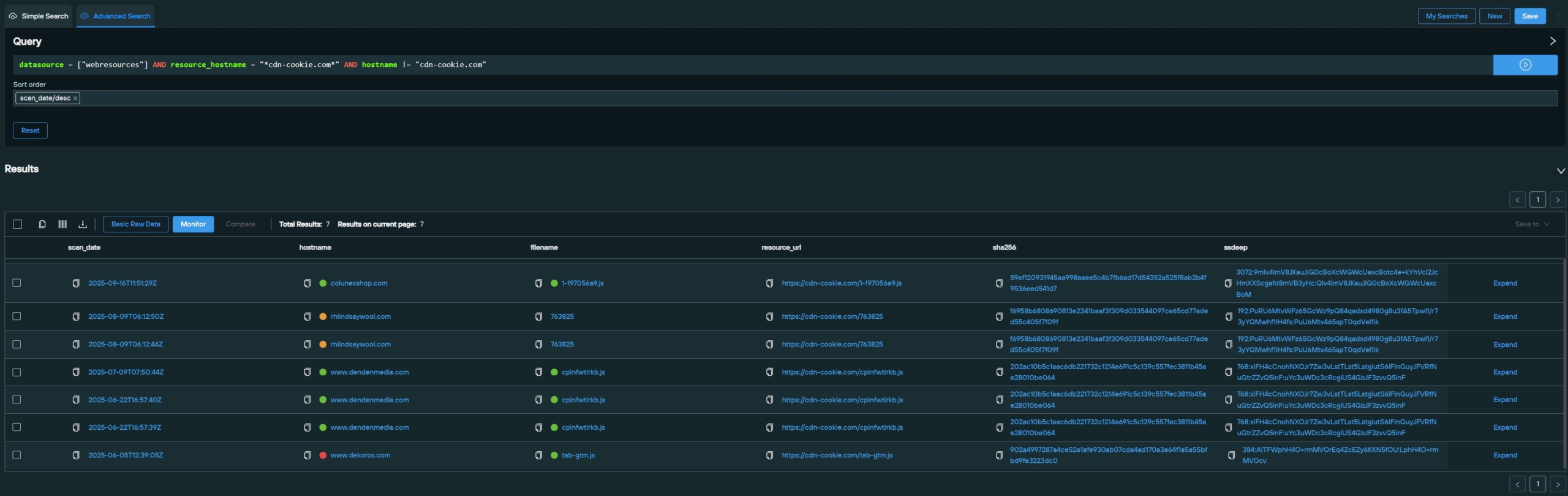The image size is (1568, 496).
Task: Click the download results icon in toolbar
Action: pos(83,224)
